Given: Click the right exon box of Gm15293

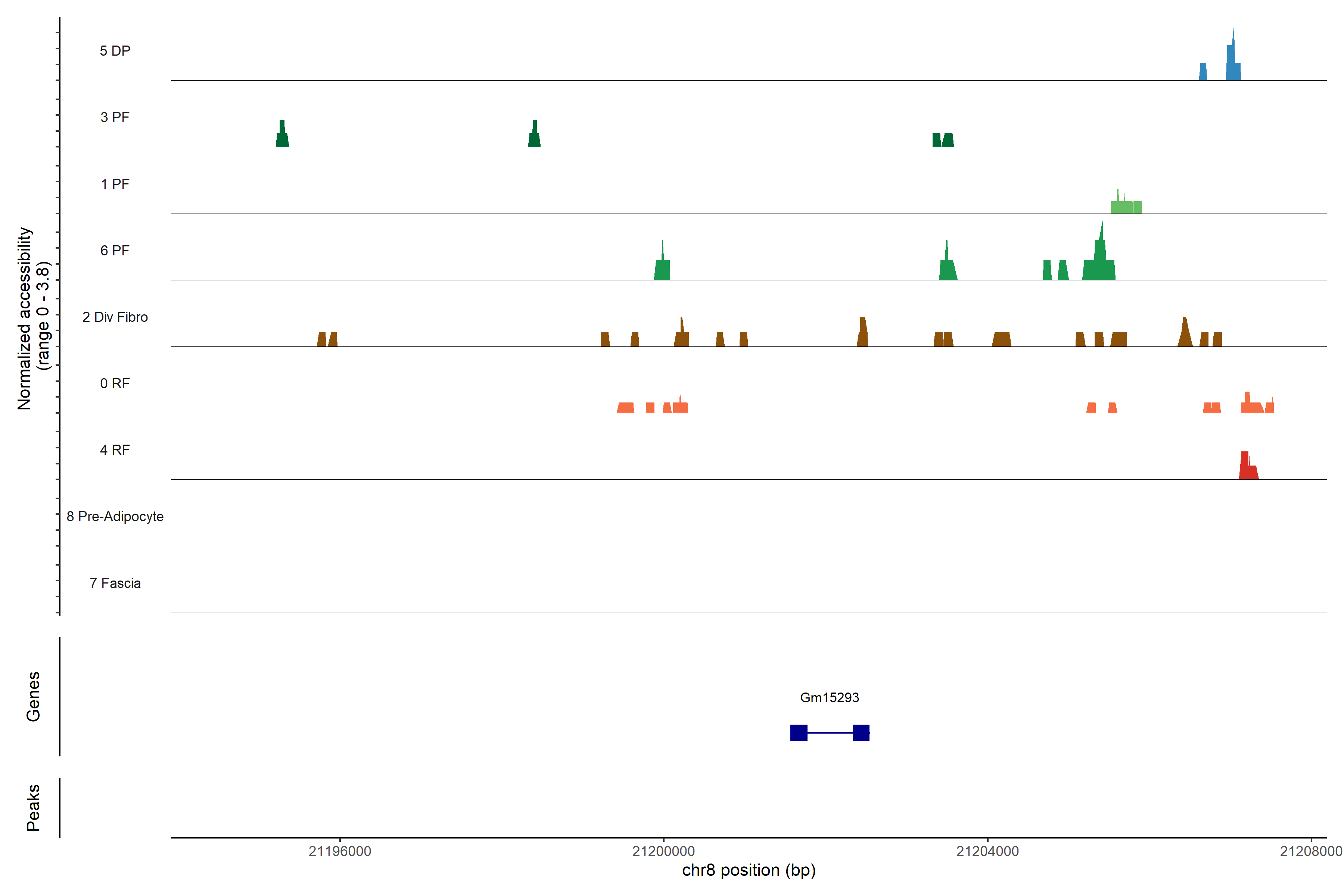Looking at the screenshot, I should coord(861,732).
